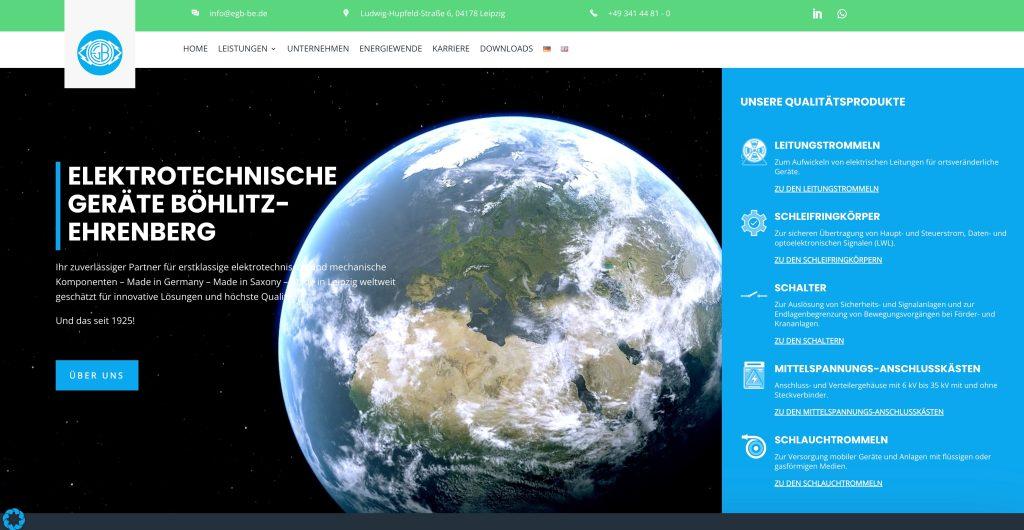
Task: Navigate to the Karriere page
Action: [x=450, y=49]
